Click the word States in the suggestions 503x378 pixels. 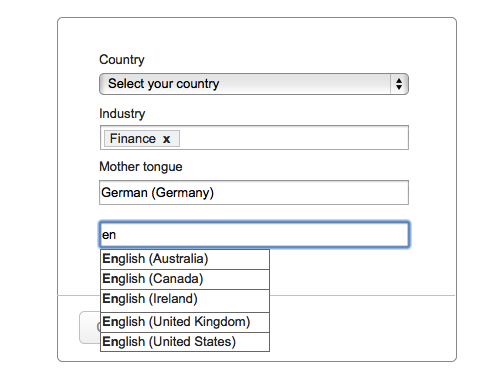click(215, 342)
